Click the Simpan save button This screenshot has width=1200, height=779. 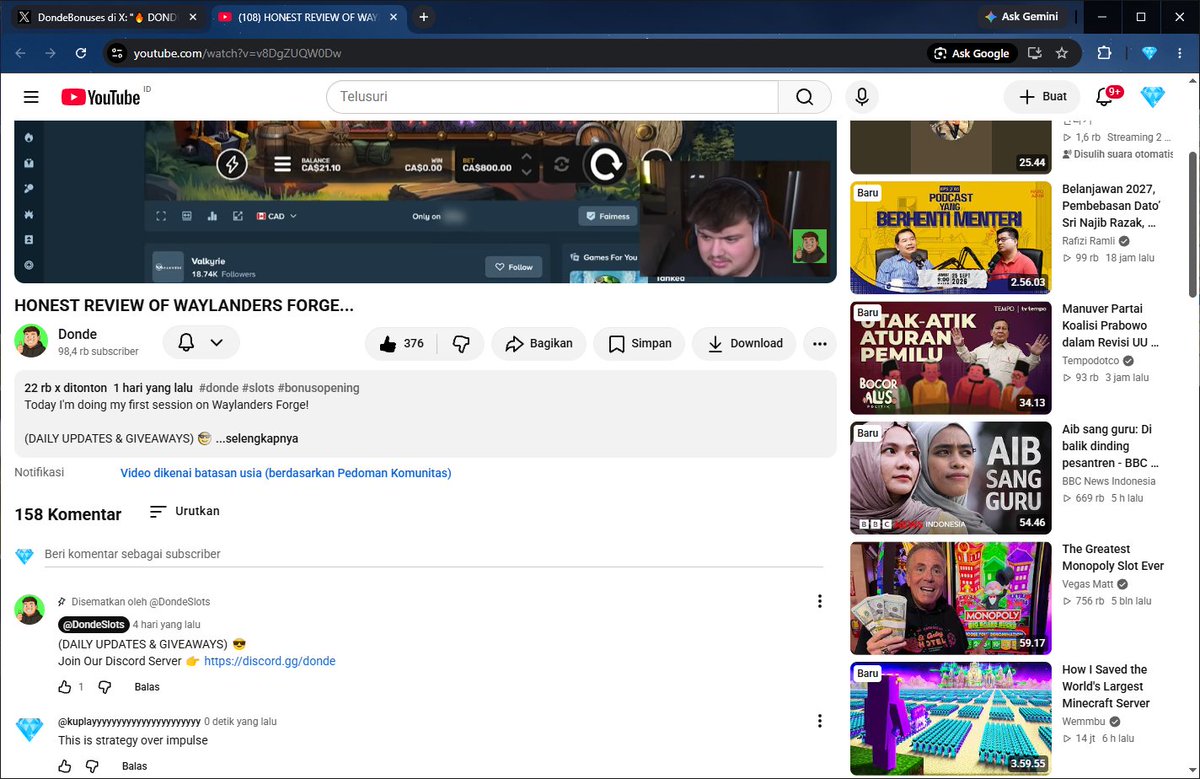tap(640, 343)
